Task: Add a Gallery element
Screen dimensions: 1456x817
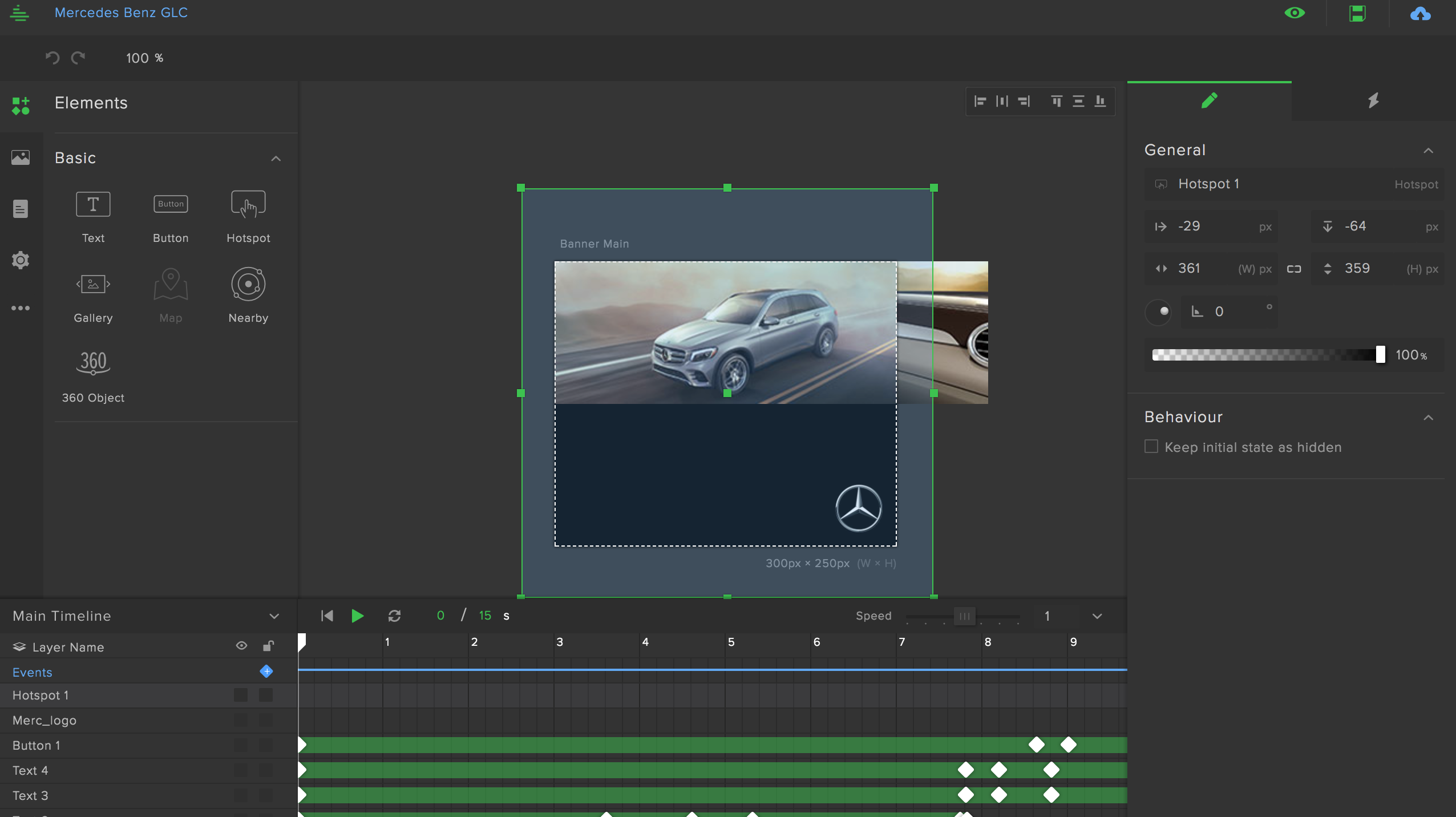Action: click(x=93, y=284)
